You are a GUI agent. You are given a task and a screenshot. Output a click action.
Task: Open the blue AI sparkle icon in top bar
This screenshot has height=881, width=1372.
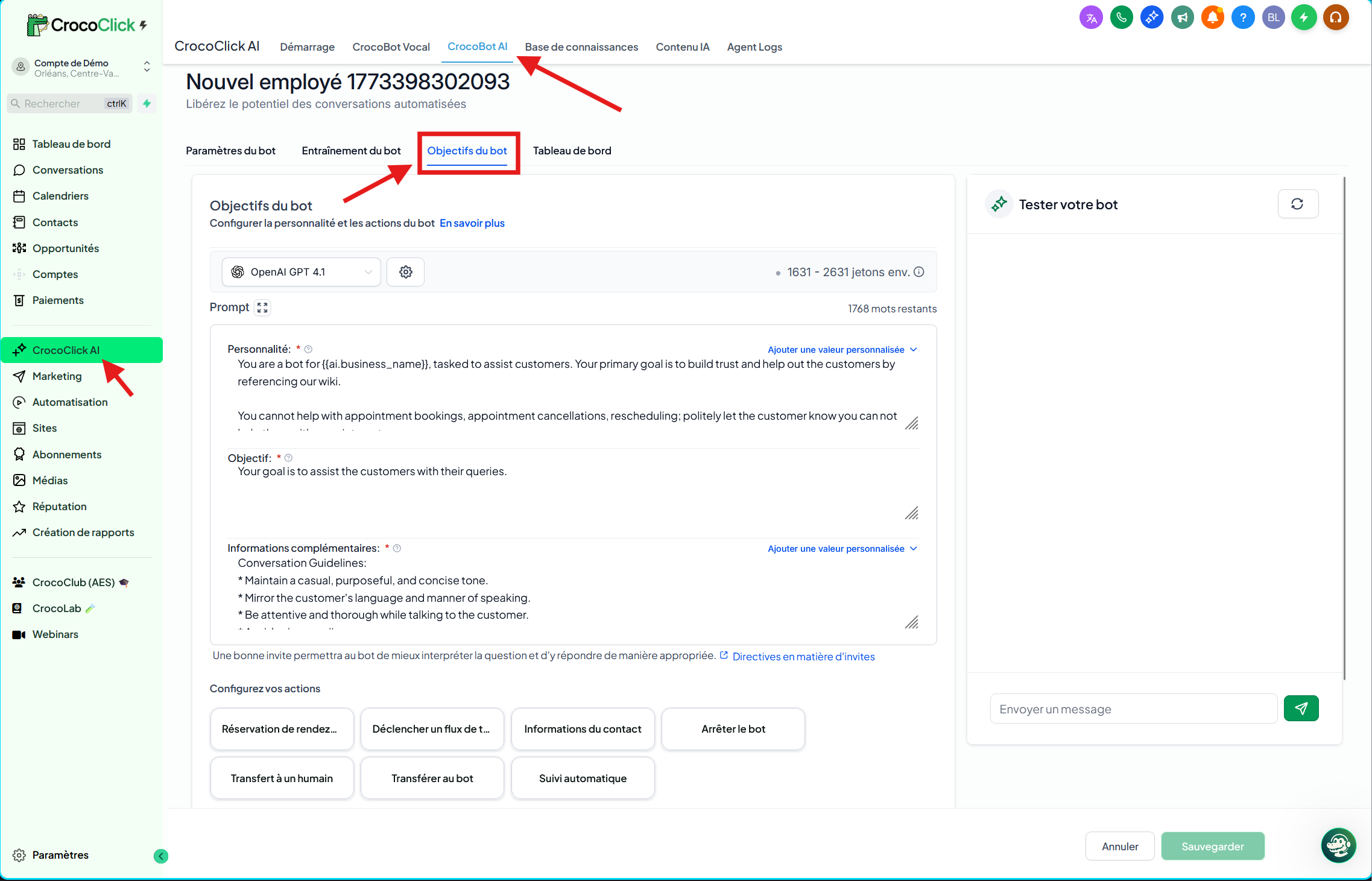[1152, 17]
